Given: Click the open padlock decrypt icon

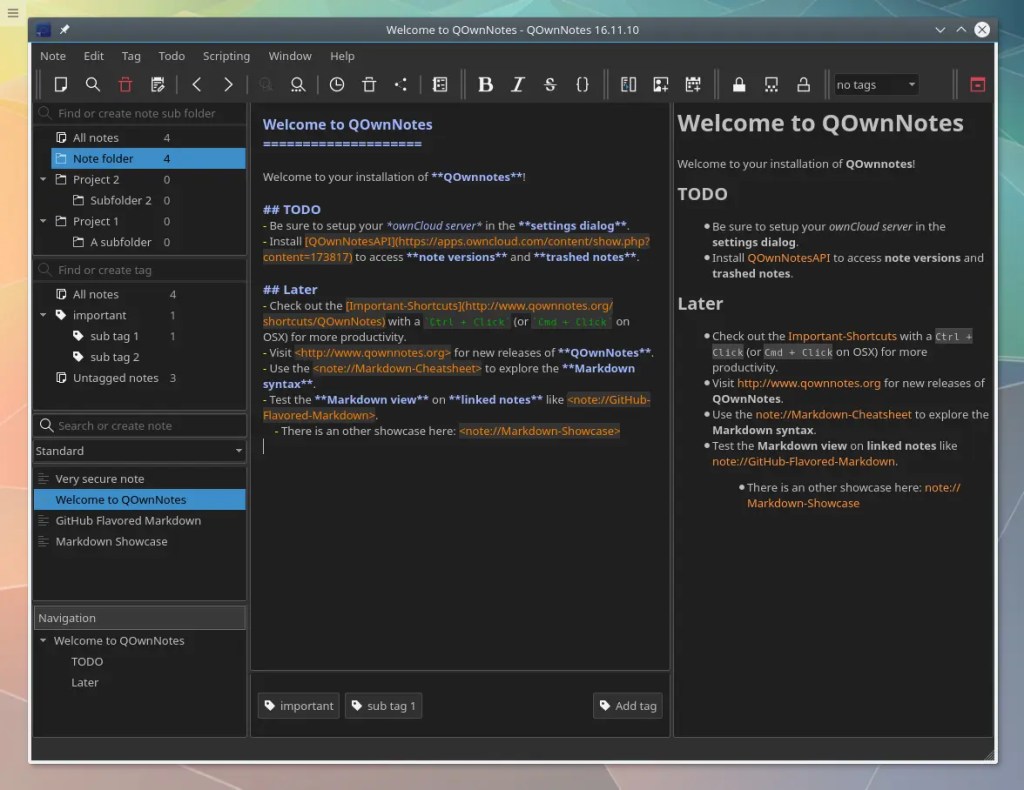Looking at the screenshot, I should pyautogui.click(x=803, y=85).
